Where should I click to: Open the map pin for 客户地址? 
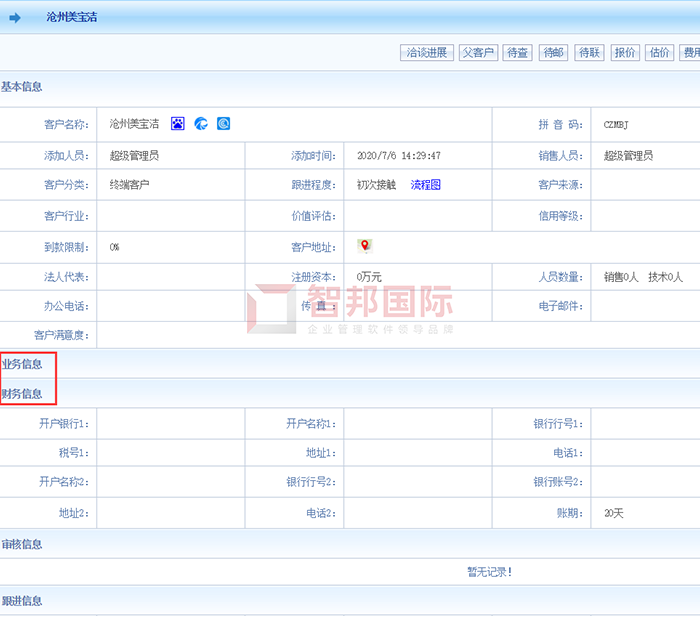tap(365, 246)
